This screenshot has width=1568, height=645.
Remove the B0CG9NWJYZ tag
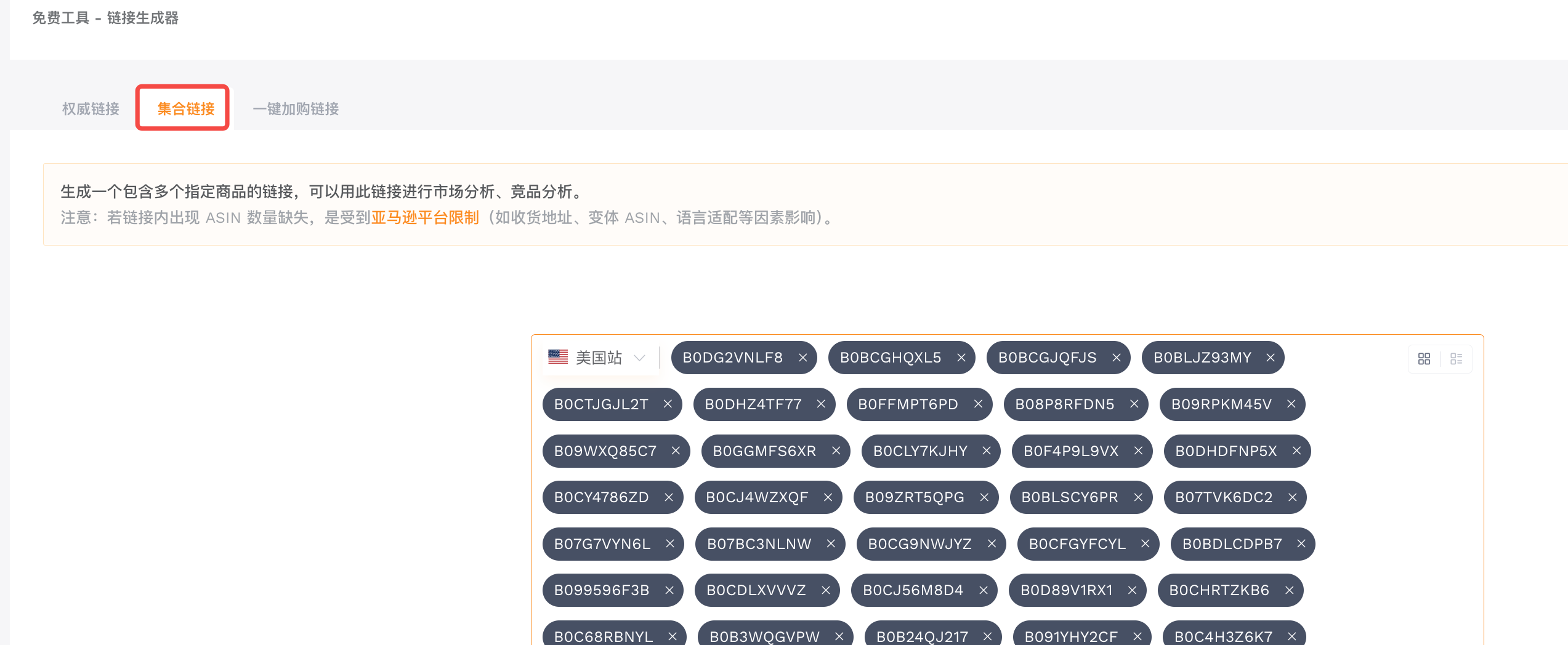coord(992,544)
